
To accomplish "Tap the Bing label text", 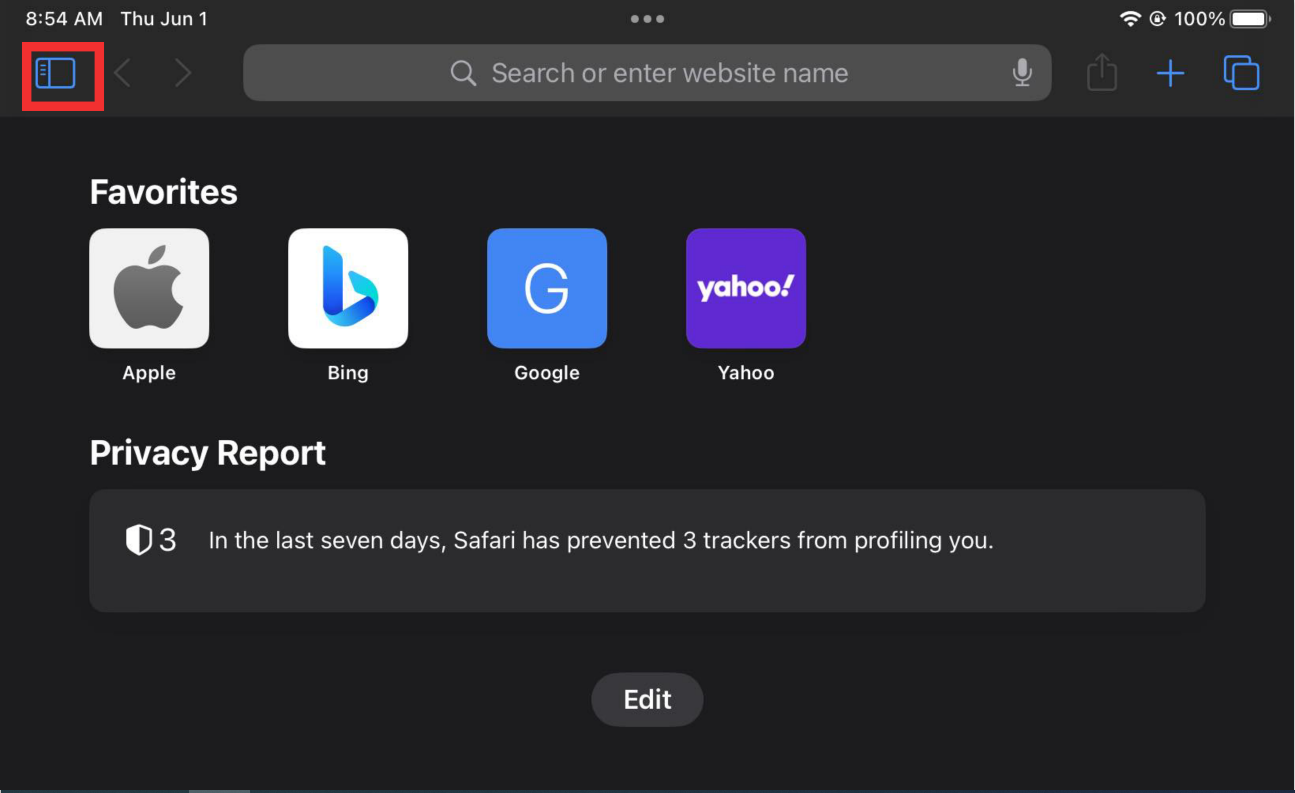I will [x=348, y=373].
